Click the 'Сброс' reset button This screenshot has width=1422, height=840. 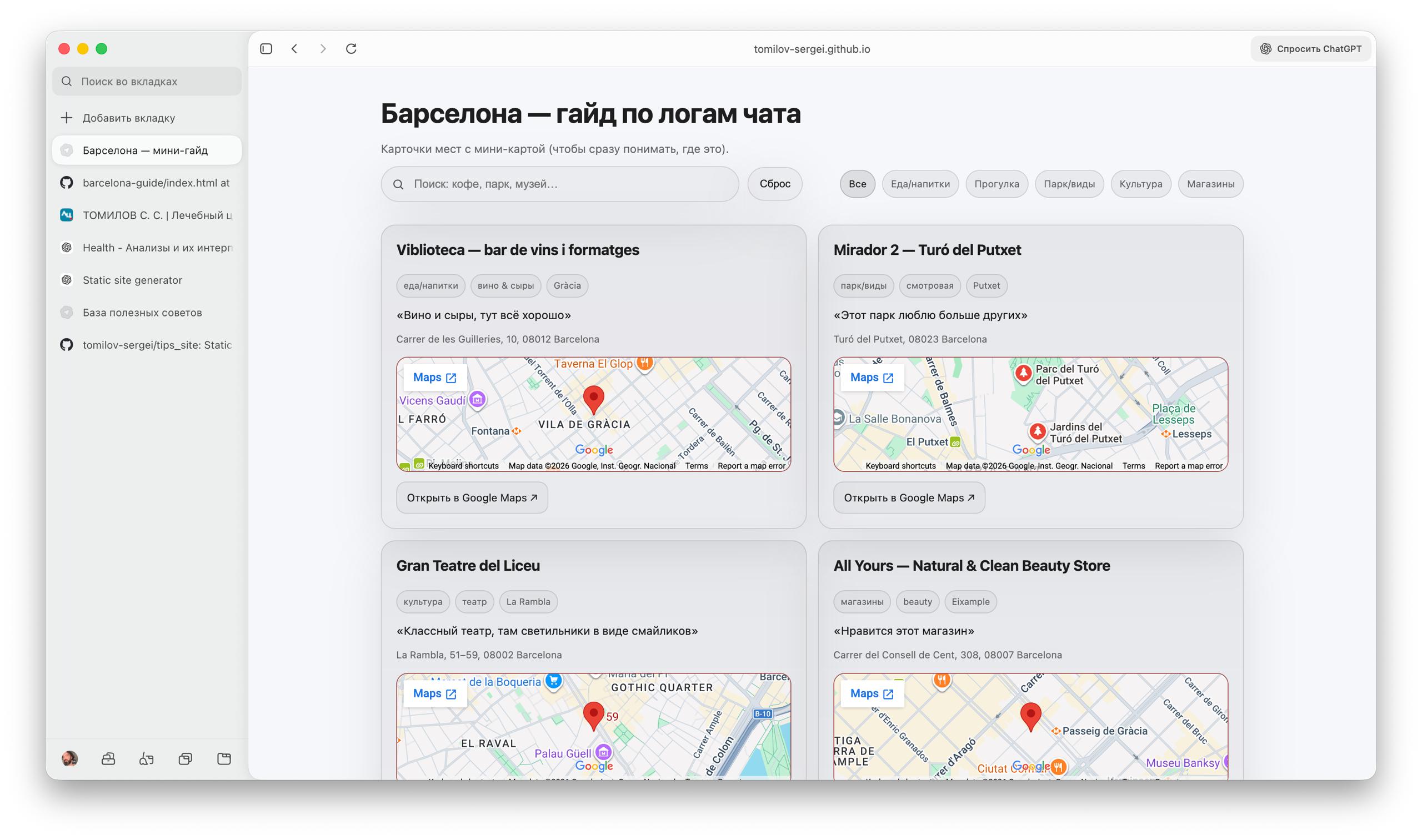775,184
